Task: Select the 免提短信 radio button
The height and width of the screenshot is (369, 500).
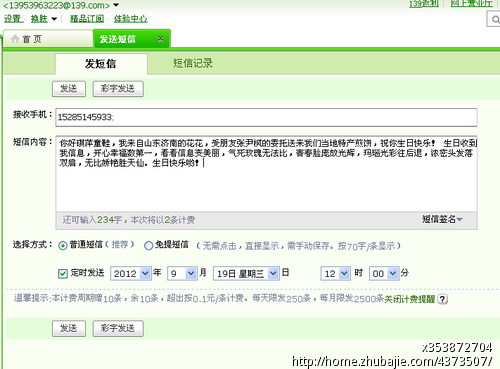Action: click(148, 246)
